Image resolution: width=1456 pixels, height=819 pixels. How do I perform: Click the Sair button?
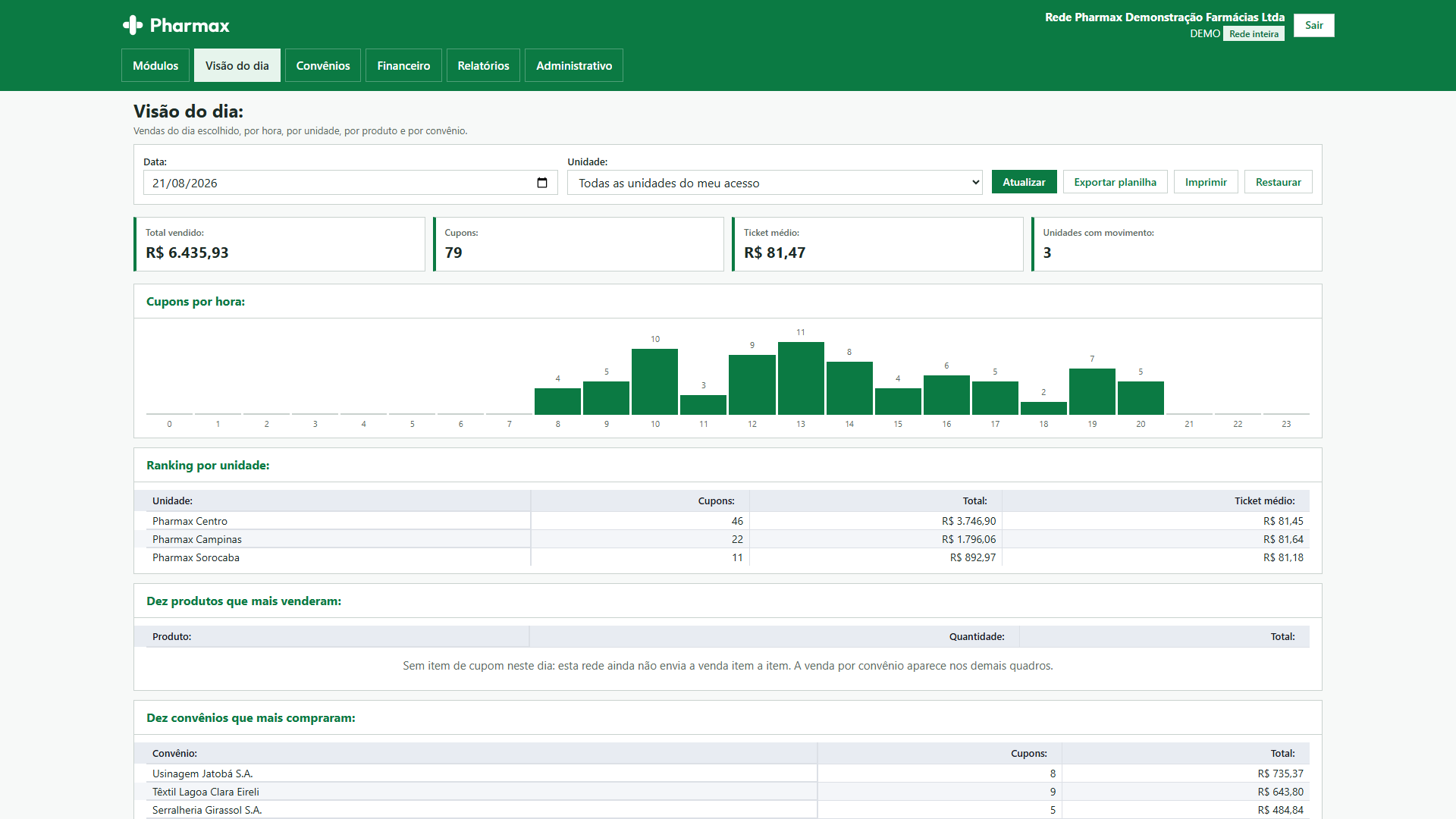pyautogui.click(x=1313, y=25)
